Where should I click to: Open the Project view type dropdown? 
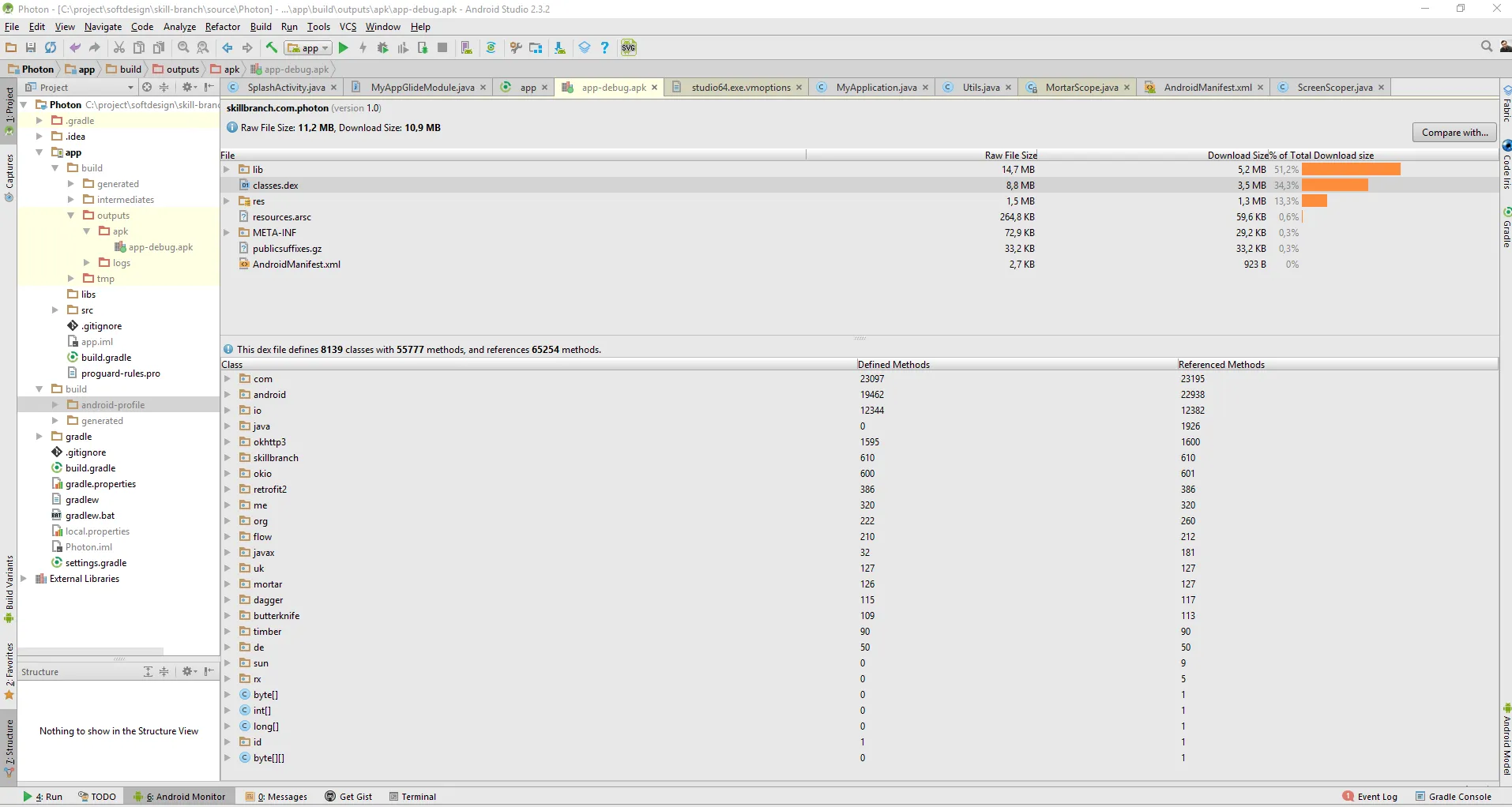tap(79, 87)
